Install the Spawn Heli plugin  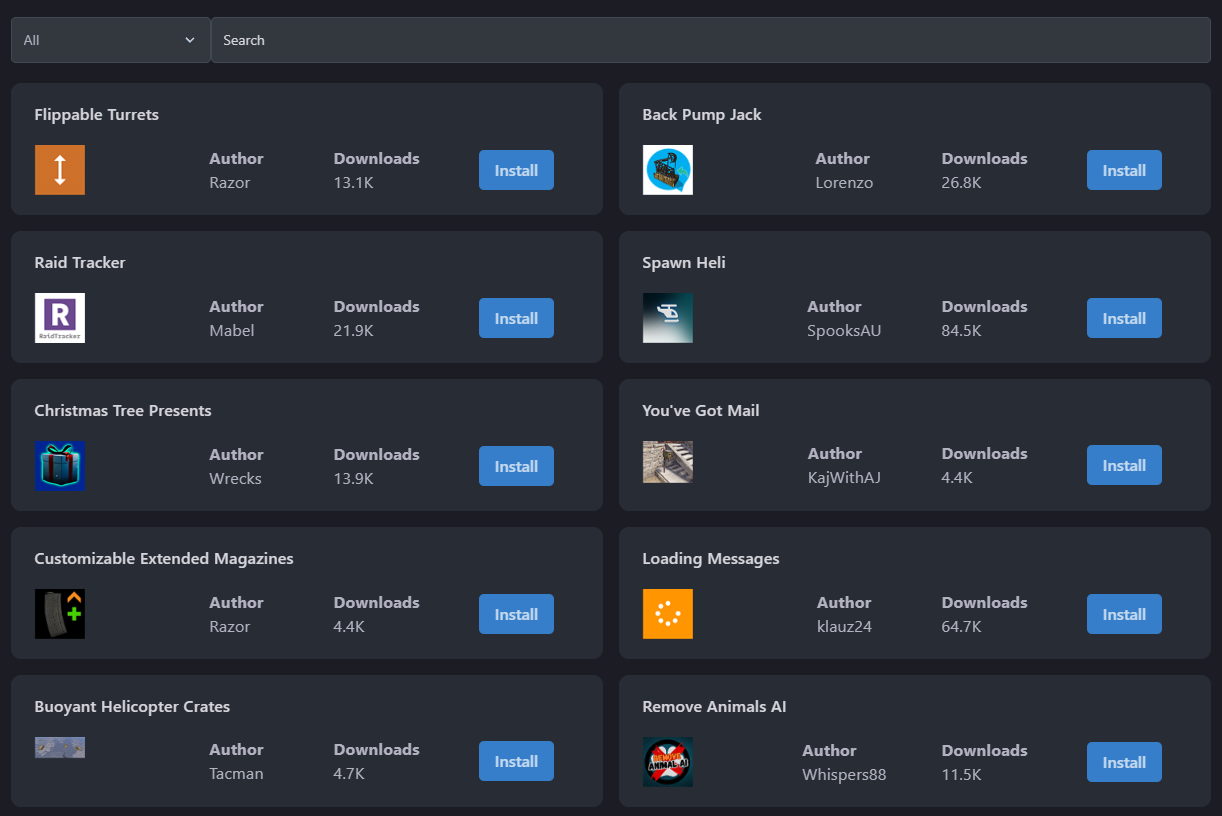click(x=1124, y=318)
